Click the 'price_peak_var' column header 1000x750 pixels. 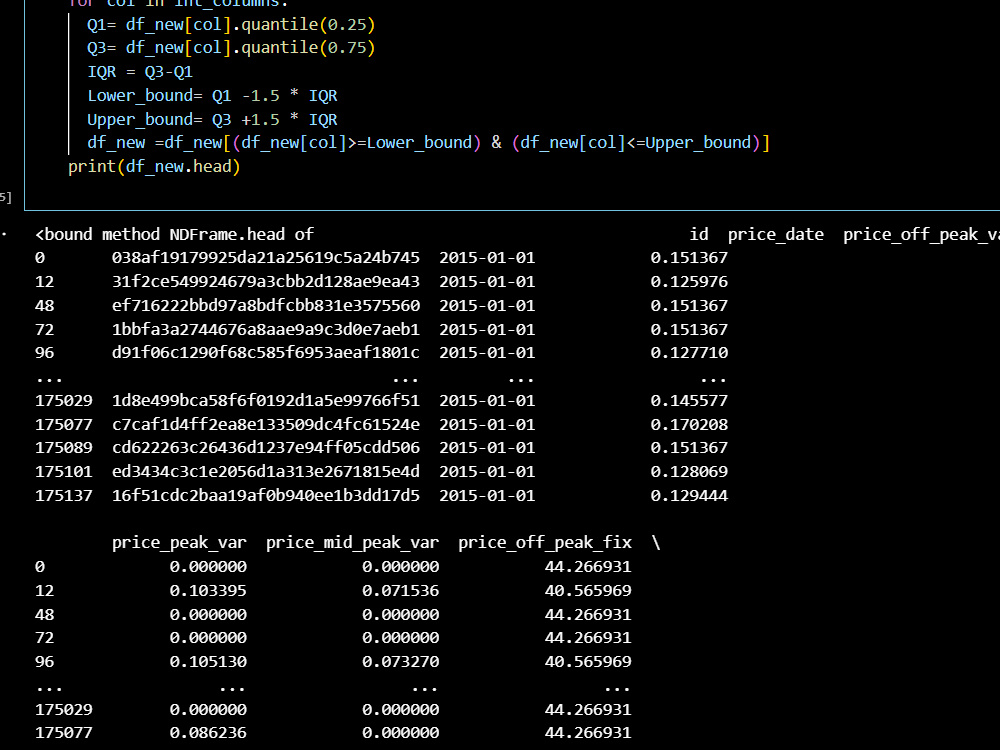click(x=179, y=543)
